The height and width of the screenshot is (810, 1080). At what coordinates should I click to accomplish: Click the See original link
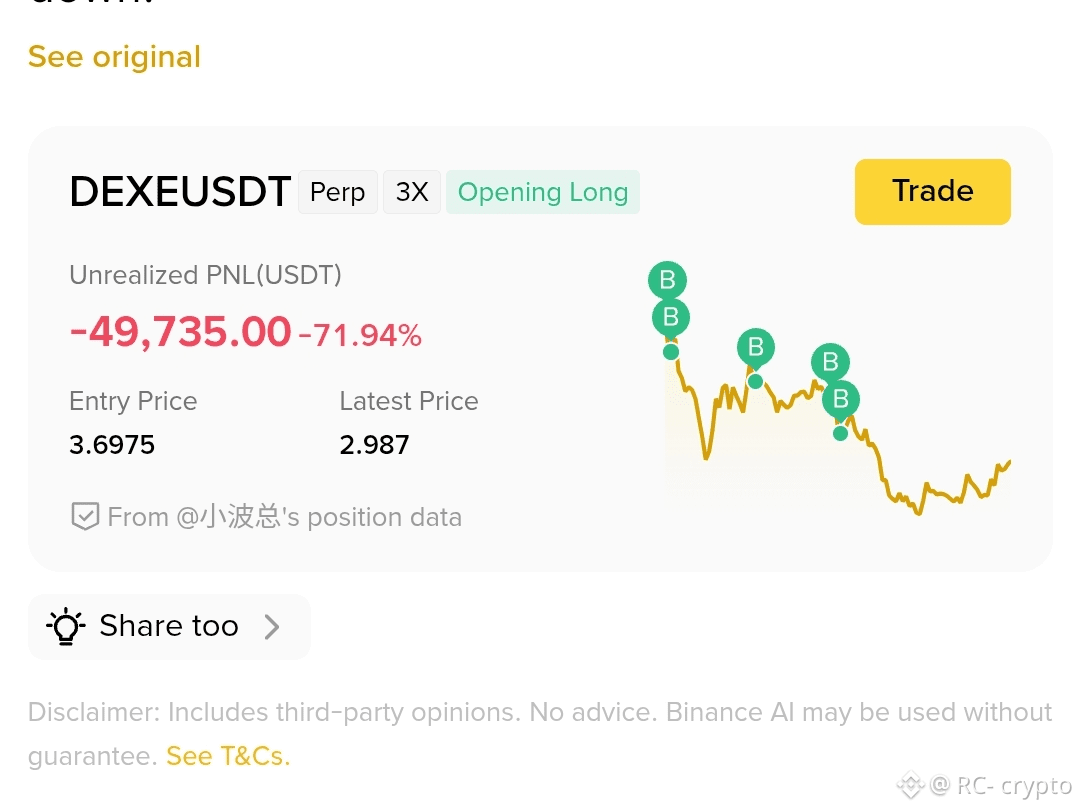click(114, 57)
